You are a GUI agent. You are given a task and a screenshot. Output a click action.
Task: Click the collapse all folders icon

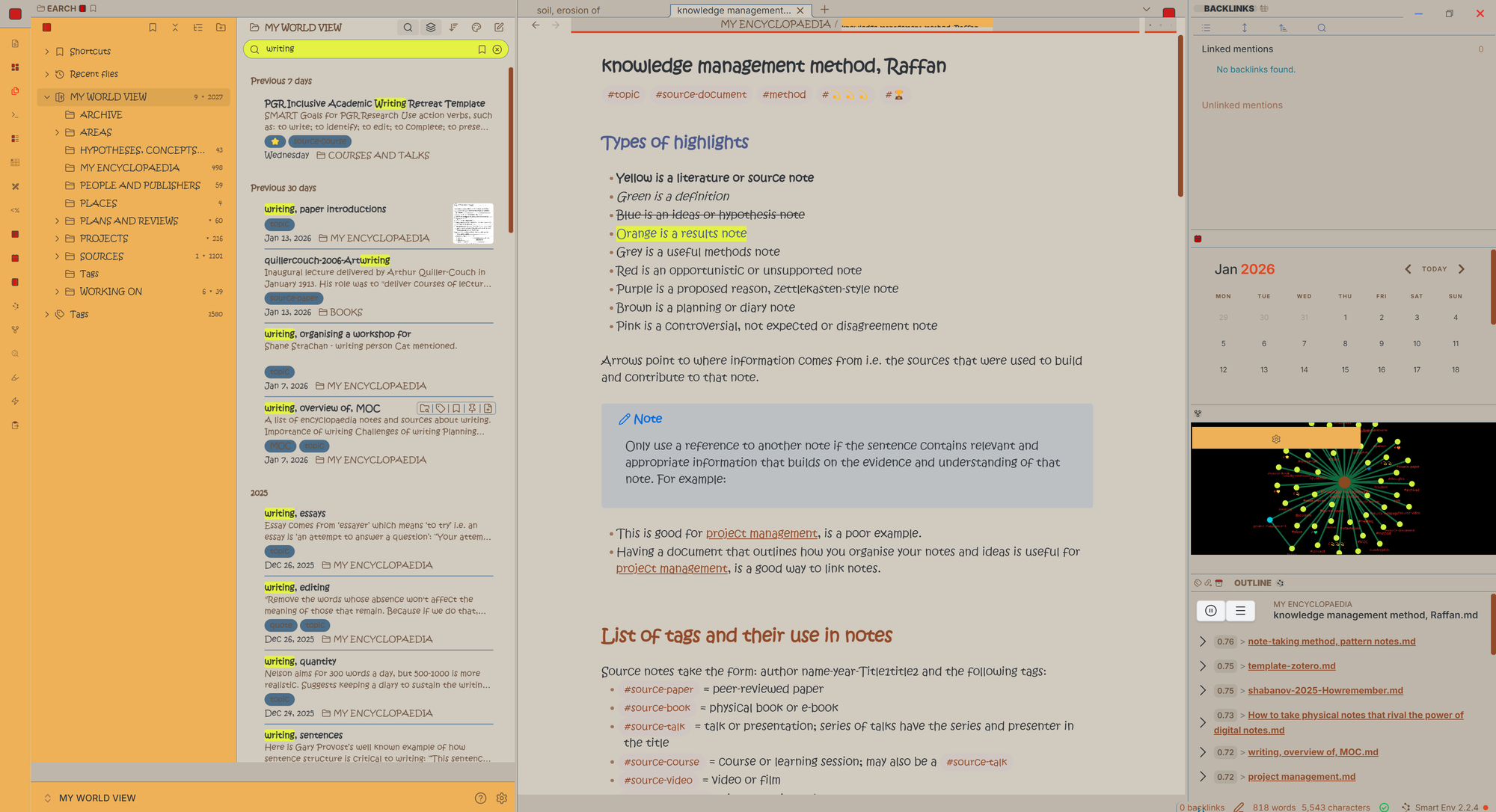(x=175, y=28)
